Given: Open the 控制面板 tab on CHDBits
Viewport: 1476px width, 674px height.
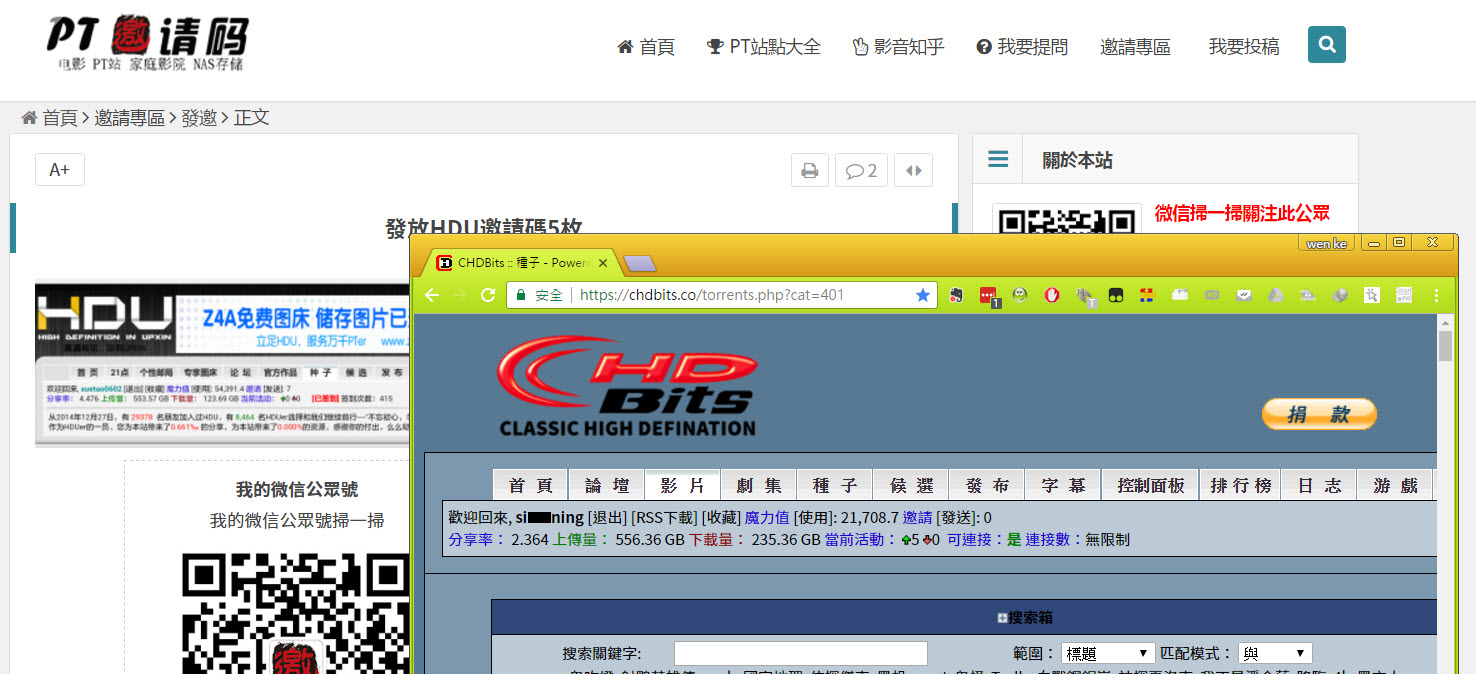Looking at the screenshot, I should 1149,485.
